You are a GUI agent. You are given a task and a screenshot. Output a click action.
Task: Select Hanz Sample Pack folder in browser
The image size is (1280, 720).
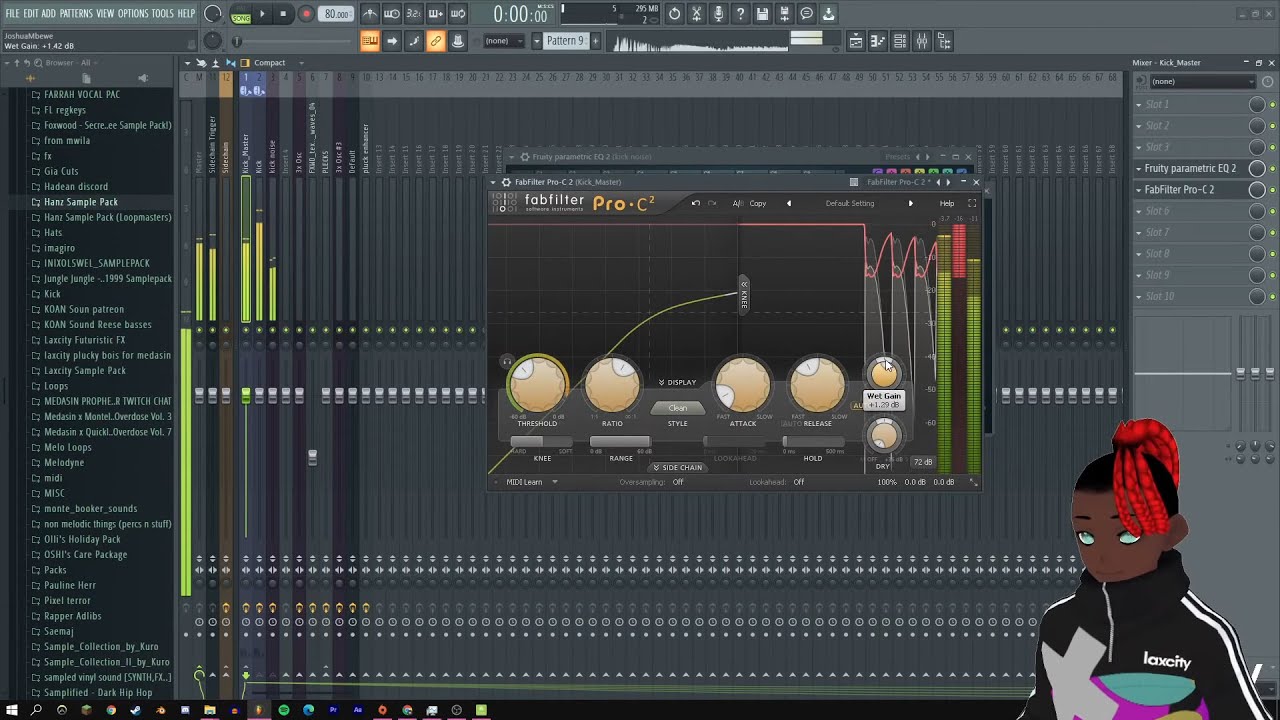tap(81, 202)
